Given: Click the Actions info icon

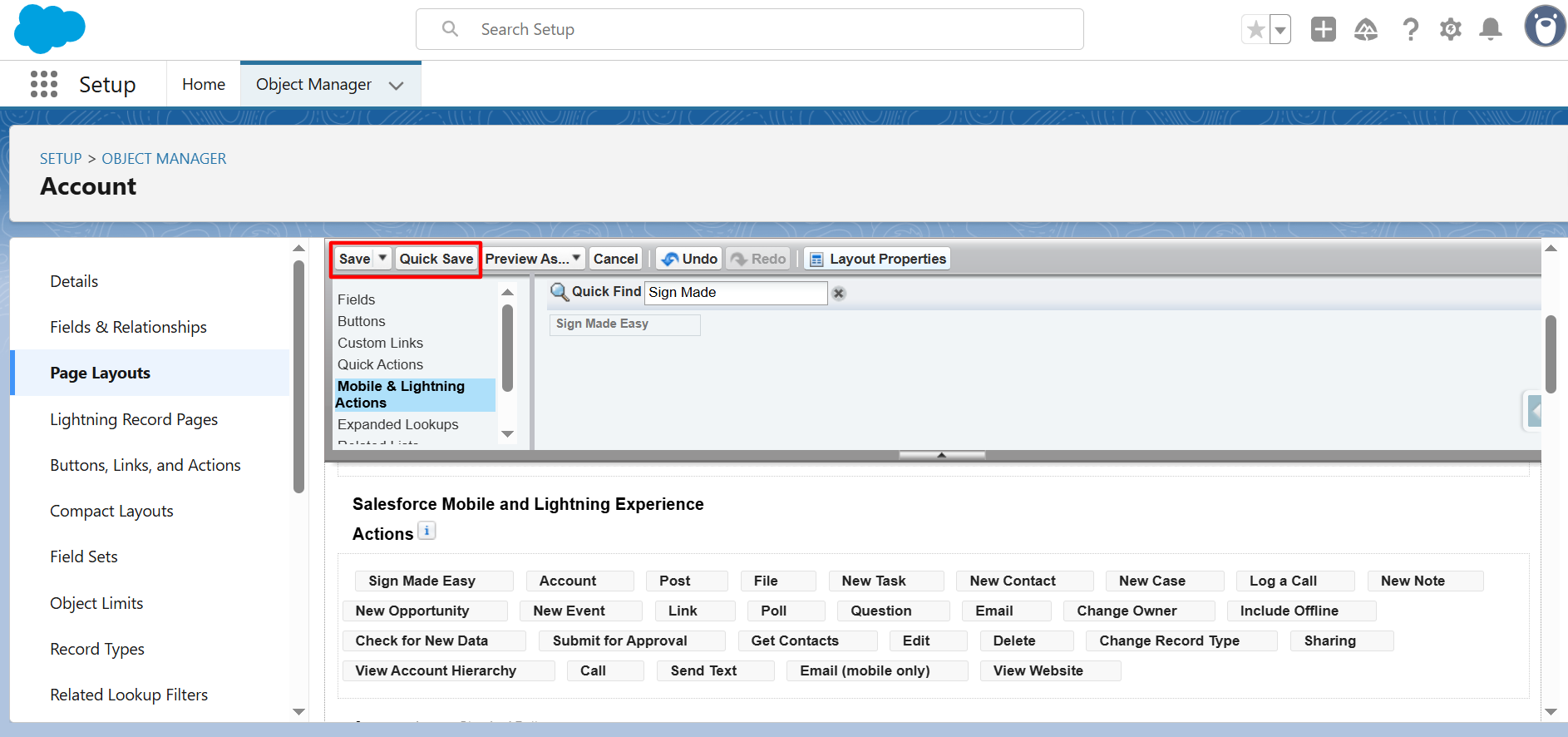Looking at the screenshot, I should point(427,531).
